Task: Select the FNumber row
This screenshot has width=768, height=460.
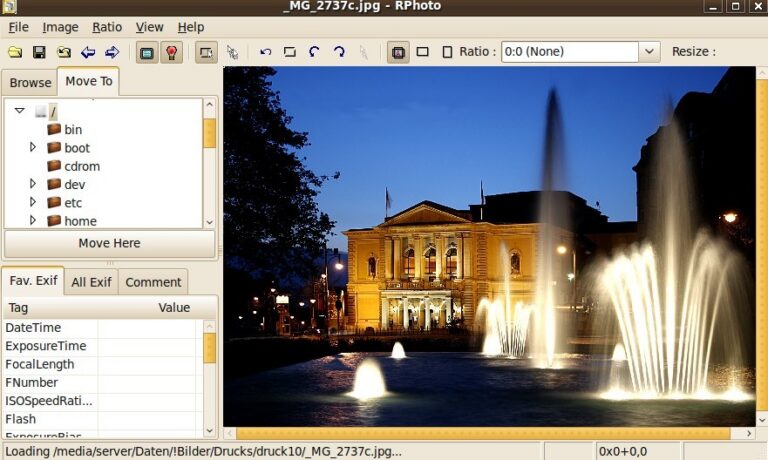Action: click(102, 383)
